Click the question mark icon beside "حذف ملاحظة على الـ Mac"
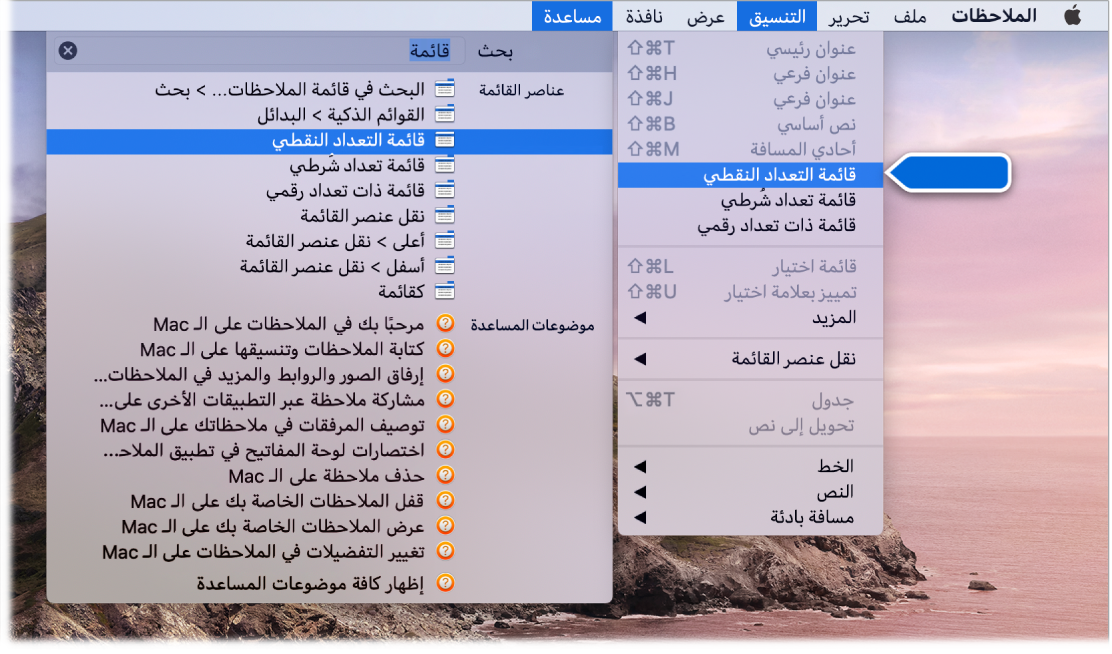The height and width of the screenshot is (654, 1112). tap(445, 473)
